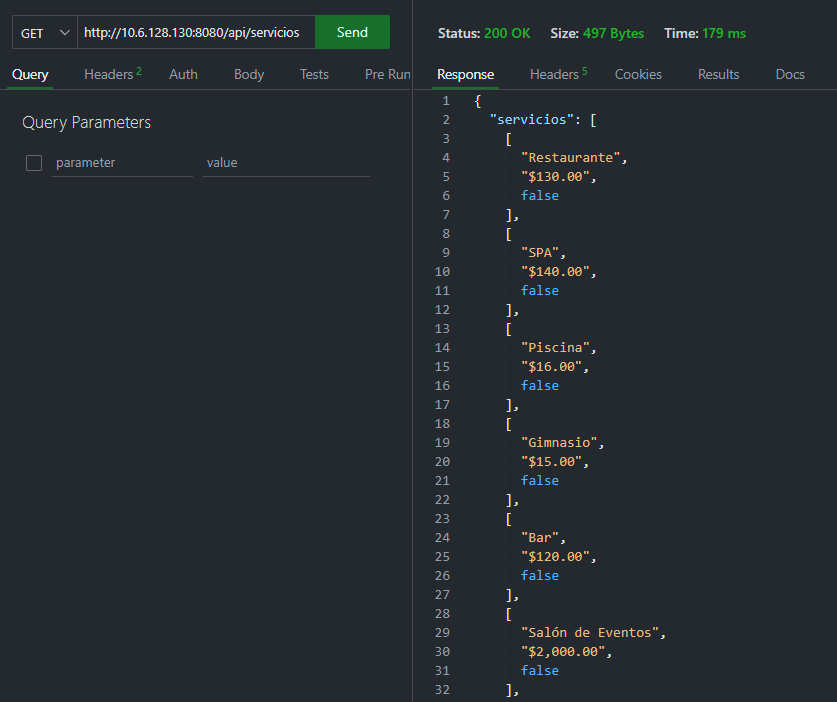
Task: Click the parameter value field
Action: point(286,163)
